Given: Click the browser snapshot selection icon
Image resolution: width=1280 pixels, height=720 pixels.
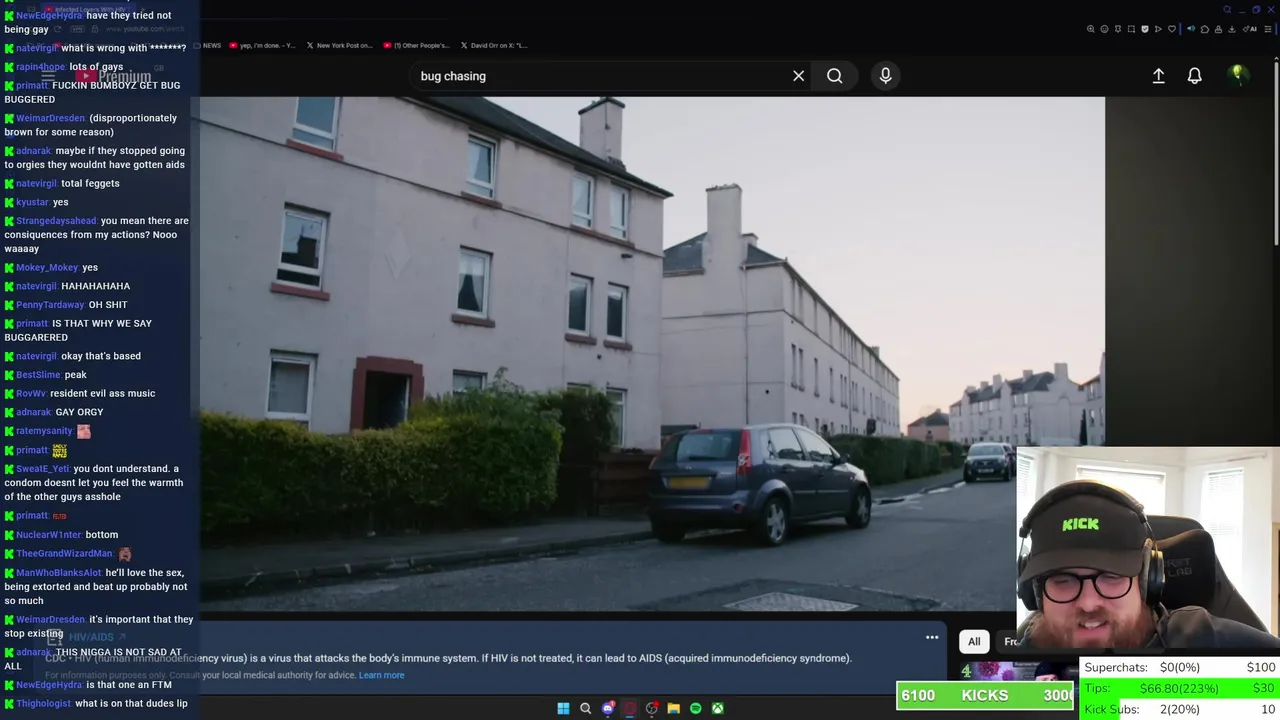Looking at the screenshot, I should [1131, 29].
